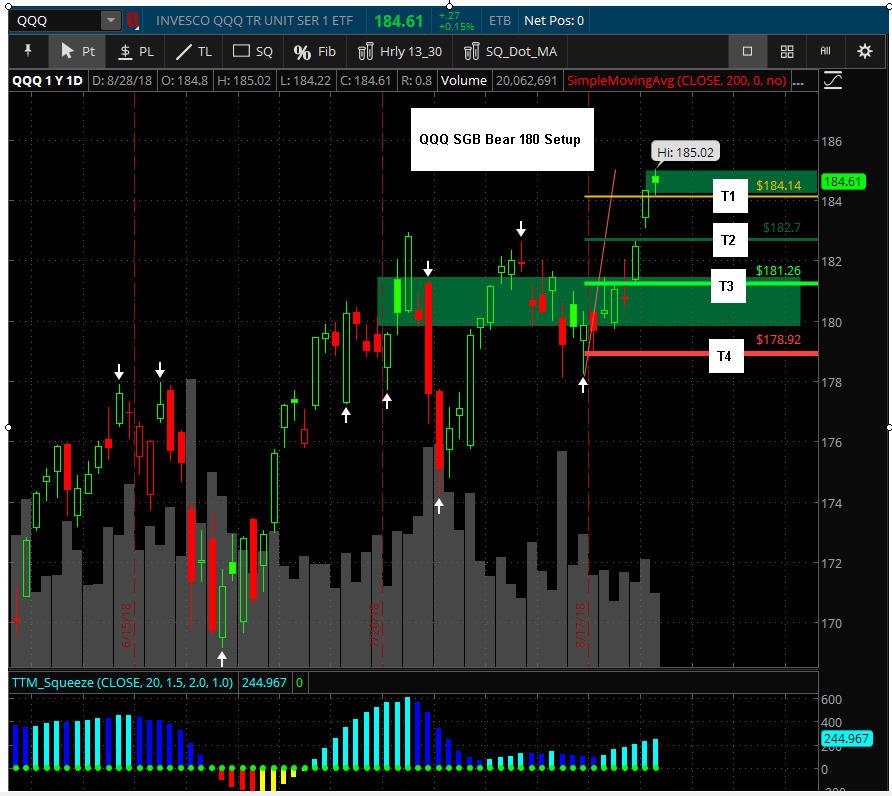Switch to single chart layout
Viewport: 892px width, 796px height.
pos(748,51)
